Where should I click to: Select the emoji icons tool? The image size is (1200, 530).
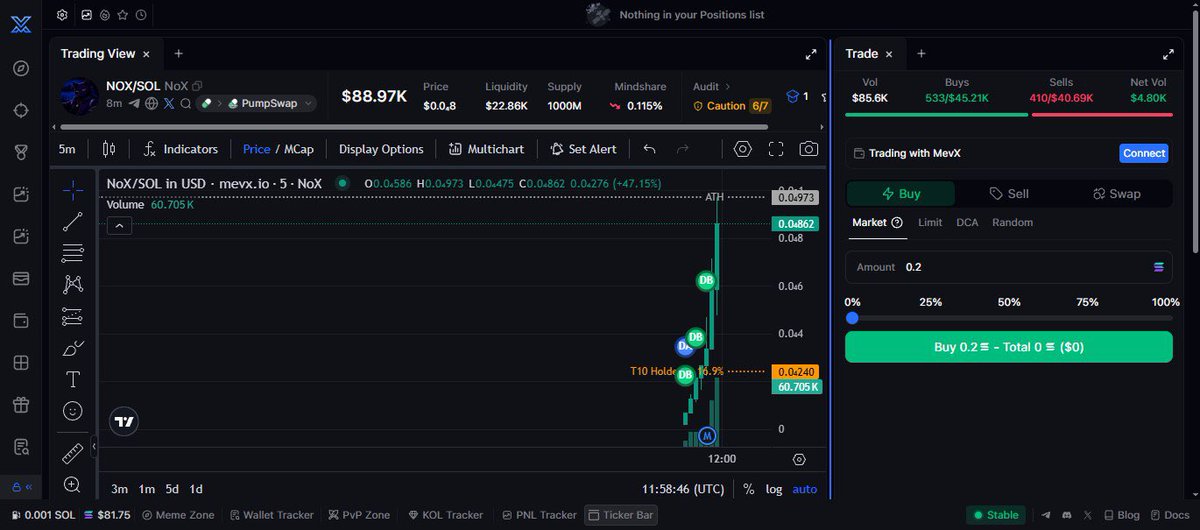(x=72, y=410)
